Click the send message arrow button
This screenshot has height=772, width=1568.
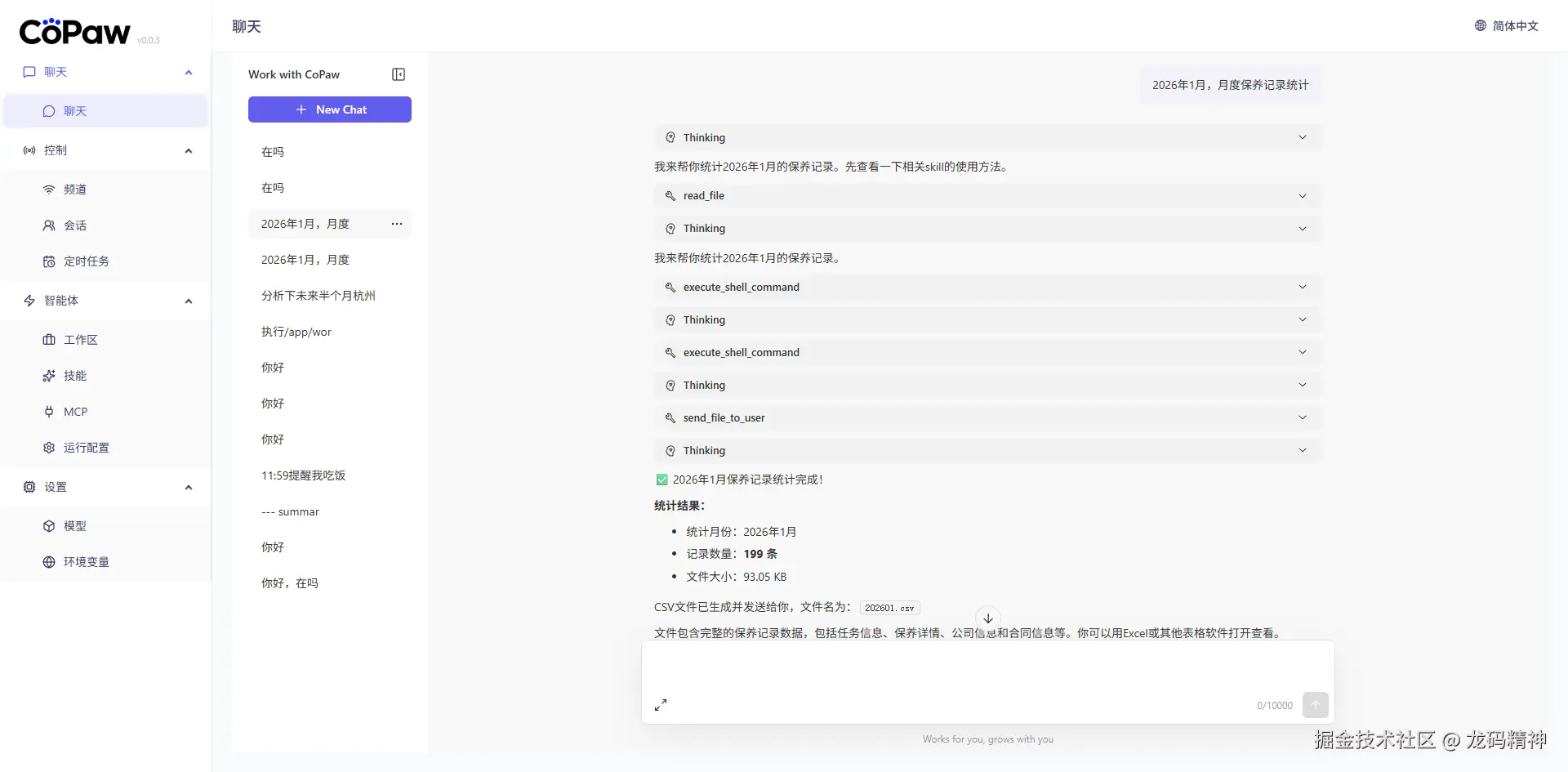click(1315, 705)
